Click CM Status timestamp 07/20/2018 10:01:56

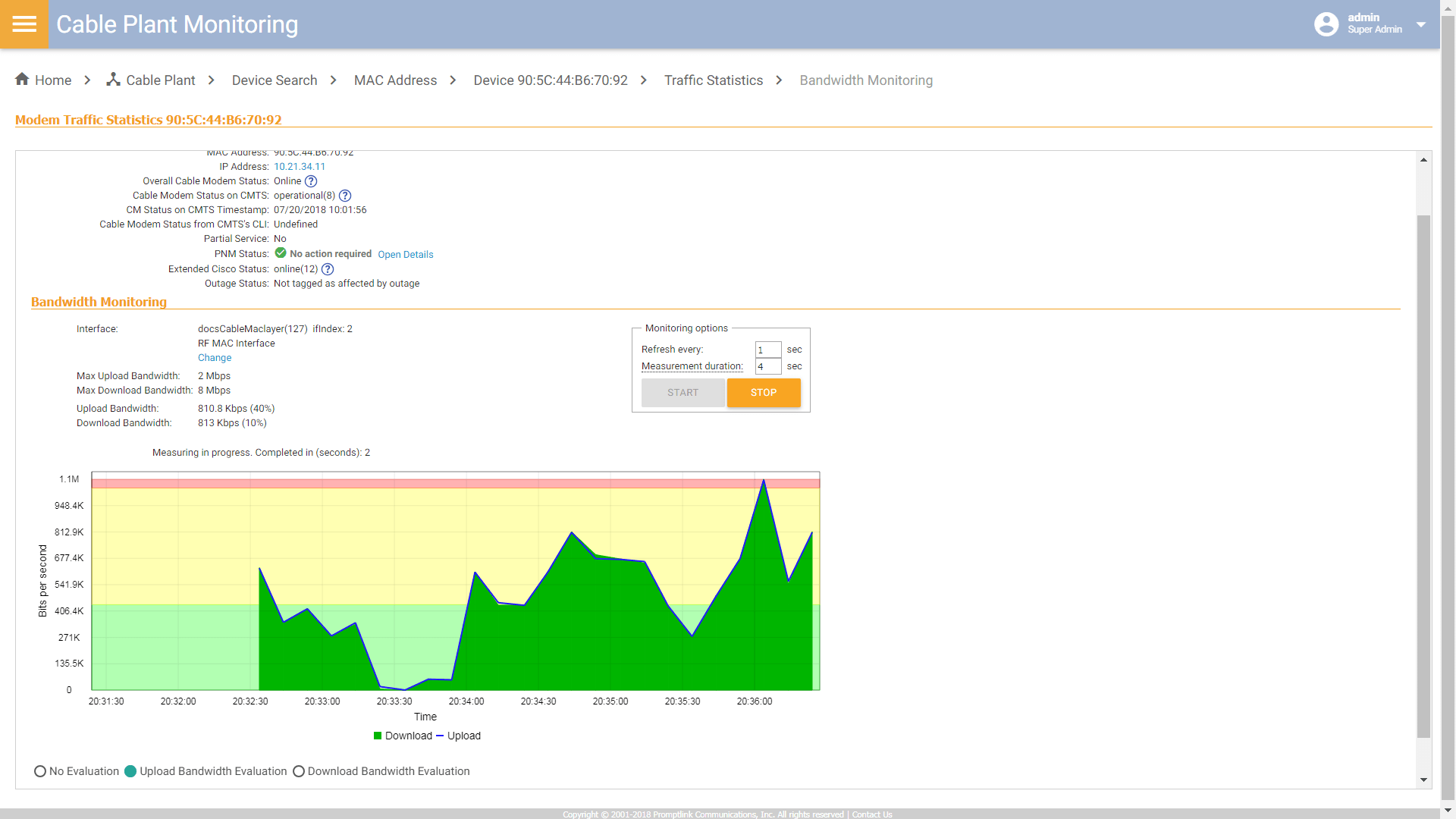320,210
